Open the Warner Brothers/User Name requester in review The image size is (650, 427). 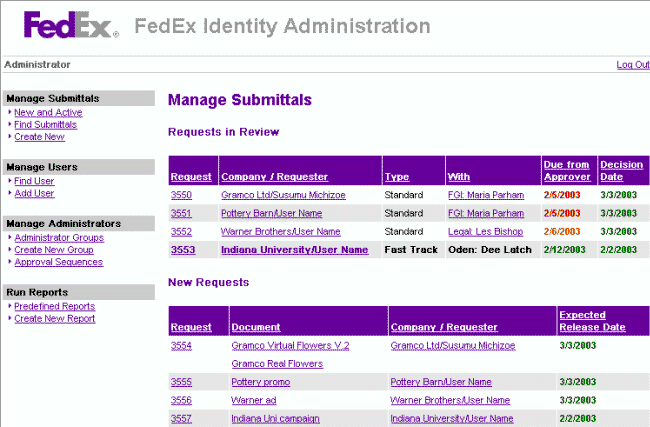point(280,231)
